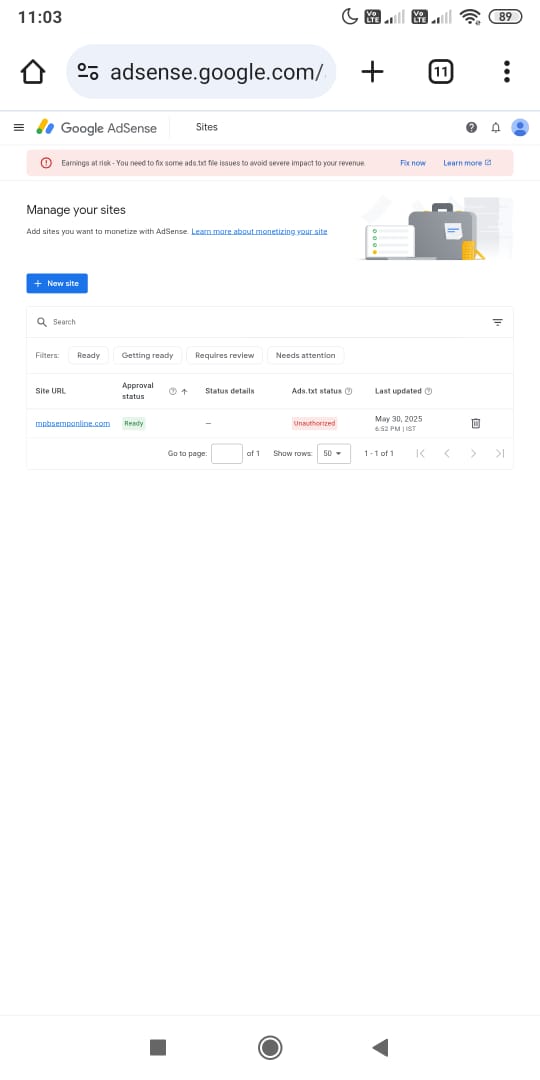
Task: Go to the last page arrow
Action: [500, 453]
